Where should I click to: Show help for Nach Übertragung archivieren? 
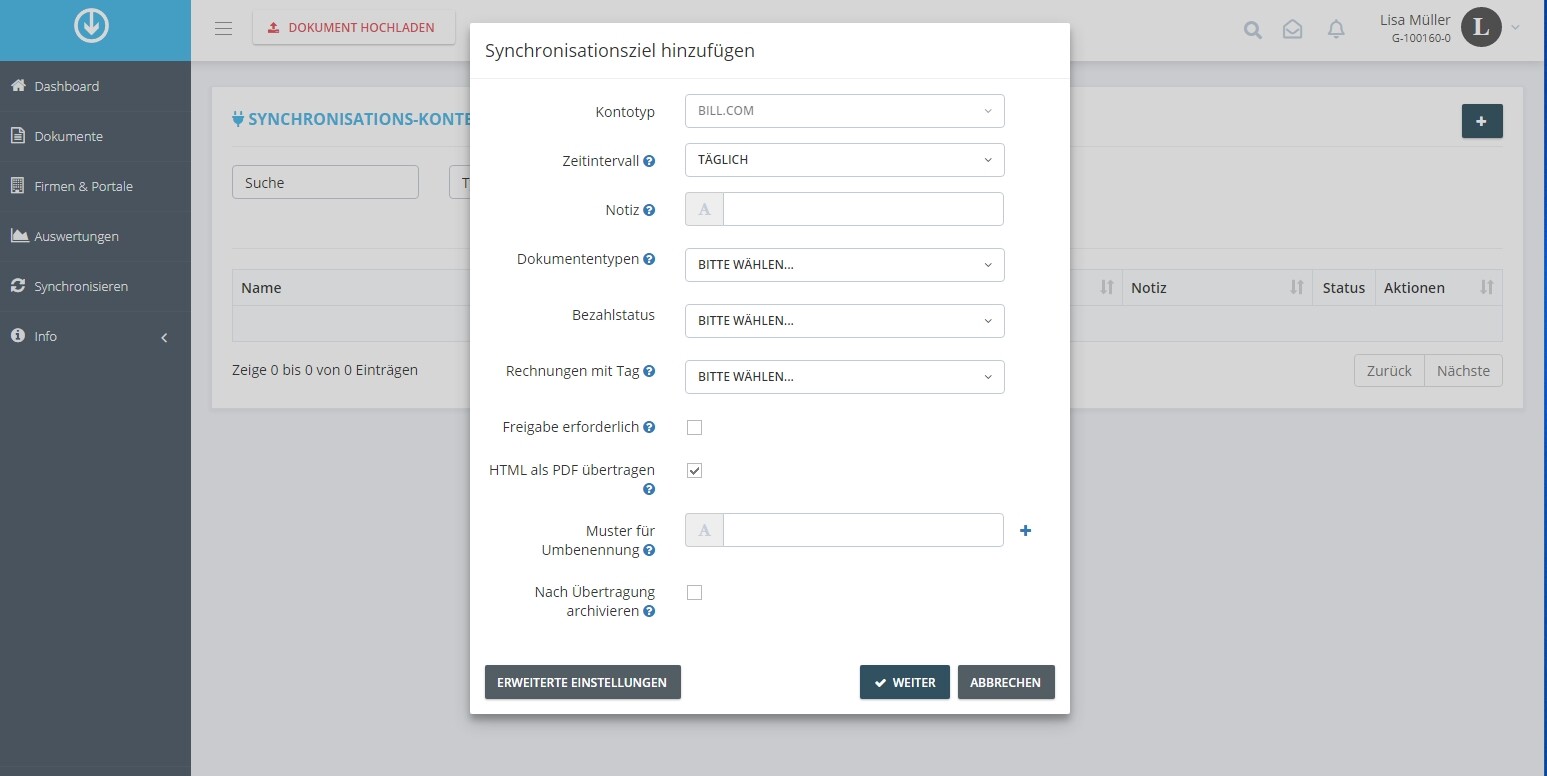coord(649,612)
